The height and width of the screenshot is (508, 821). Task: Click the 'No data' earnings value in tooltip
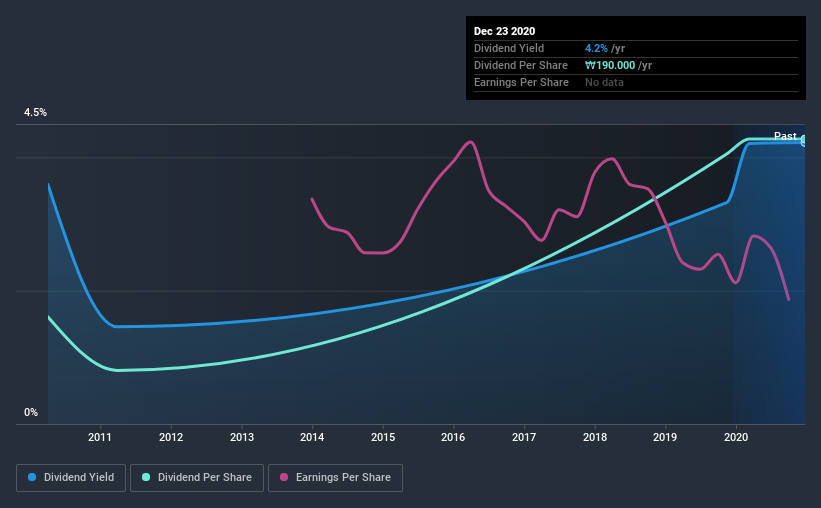(x=604, y=82)
